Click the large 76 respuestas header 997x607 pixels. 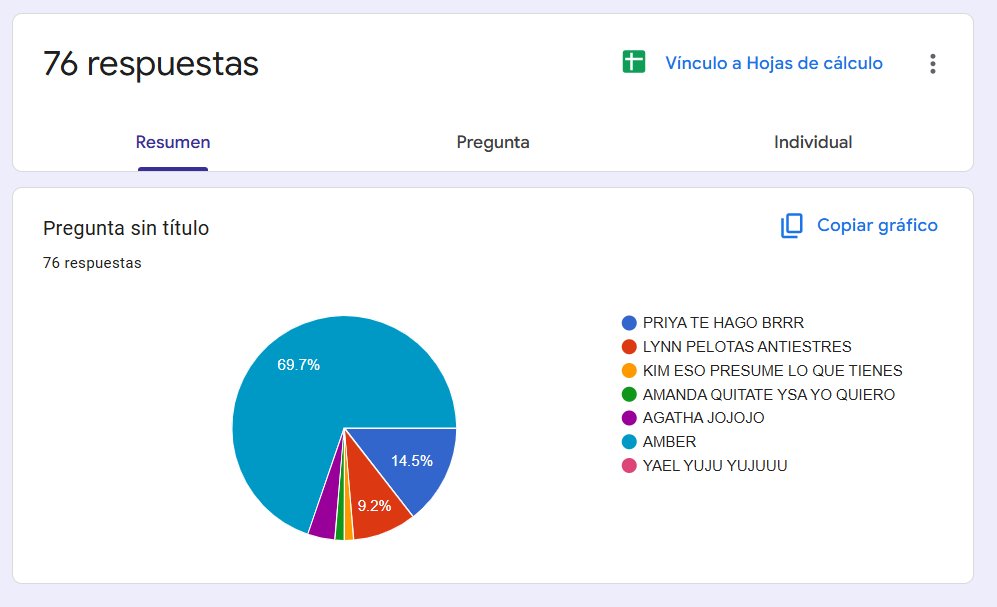click(x=151, y=64)
